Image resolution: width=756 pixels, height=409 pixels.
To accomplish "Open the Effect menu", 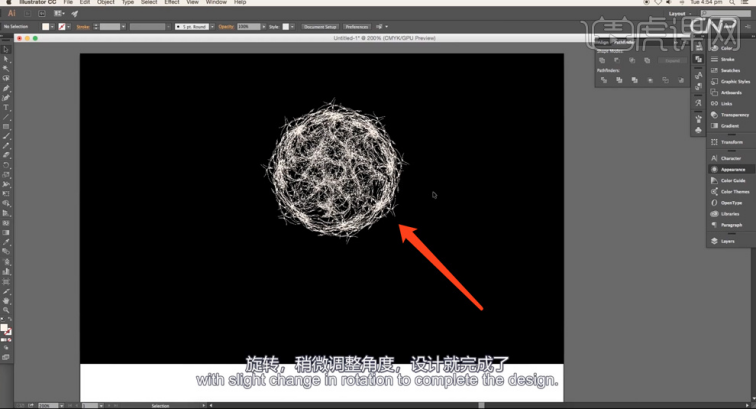I will (172, 2).
